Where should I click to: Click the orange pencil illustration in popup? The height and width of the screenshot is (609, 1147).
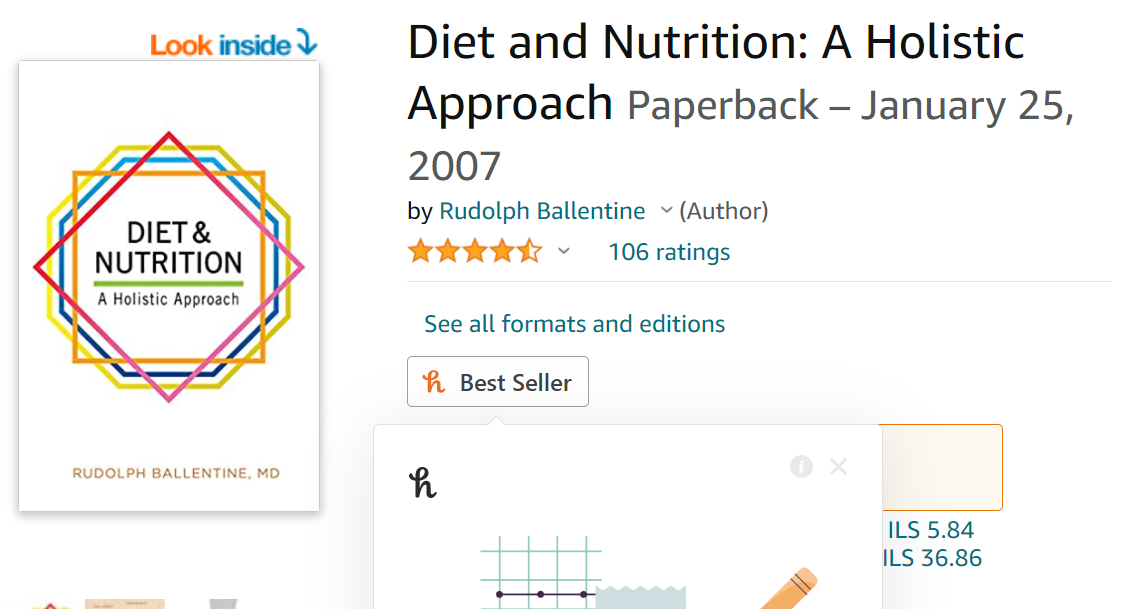pyautogui.click(x=790, y=589)
